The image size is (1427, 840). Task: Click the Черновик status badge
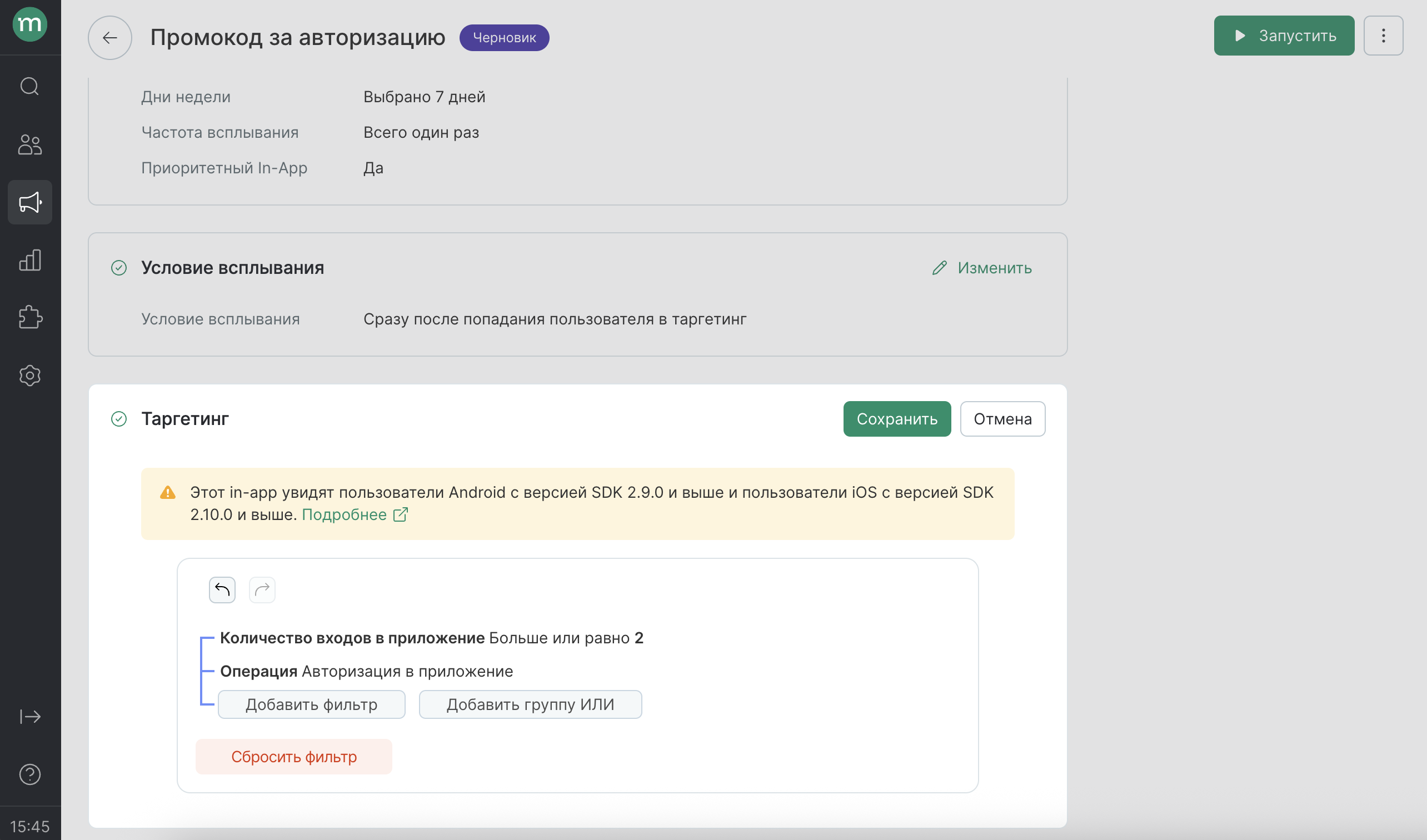point(504,38)
